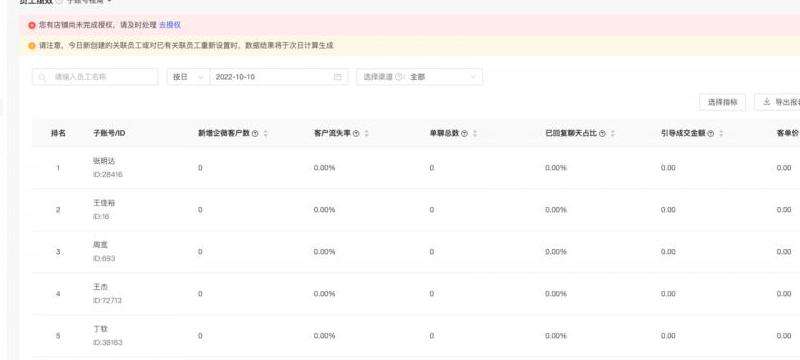Click the red error icon in authorization banner
The height and width of the screenshot is (360, 800).
[x=32, y=25]
